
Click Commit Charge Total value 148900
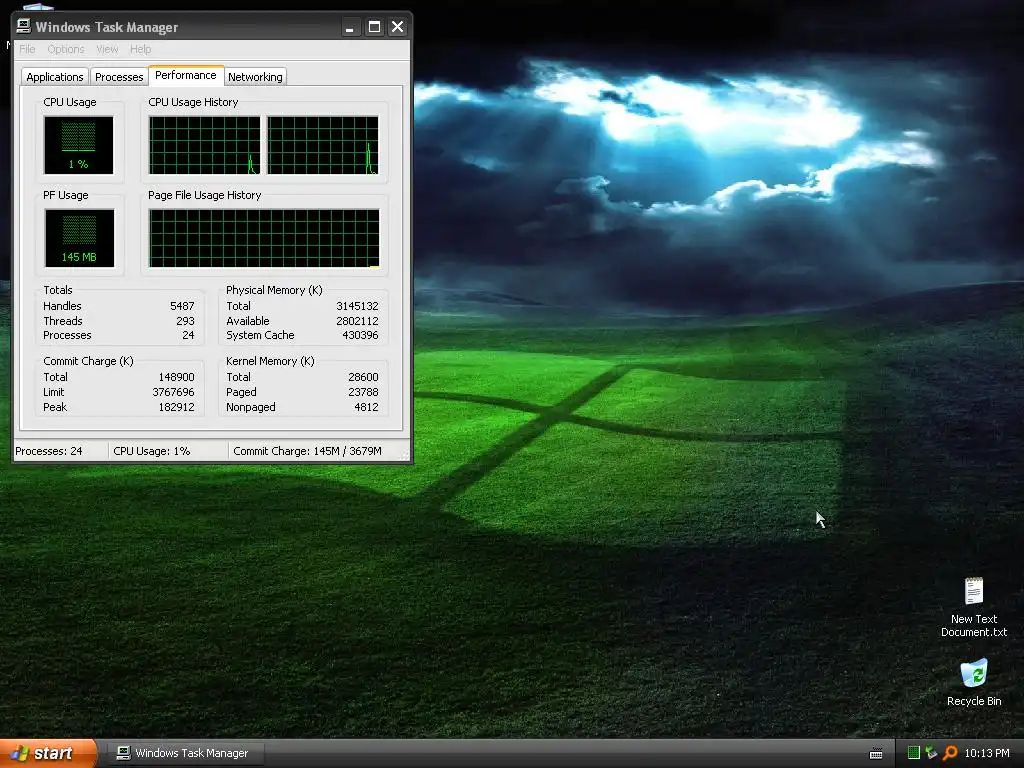coord(176,377)
